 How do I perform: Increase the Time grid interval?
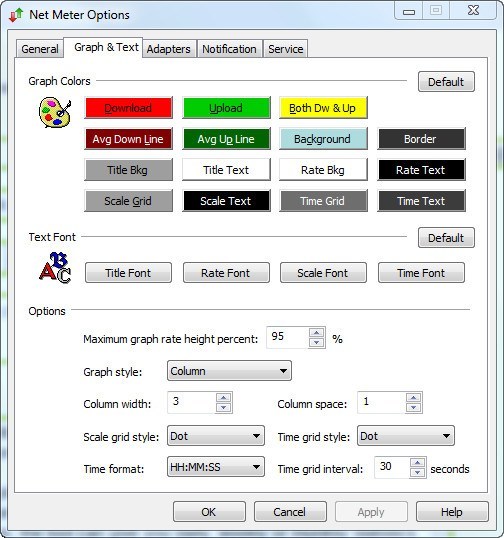(418, 463)
